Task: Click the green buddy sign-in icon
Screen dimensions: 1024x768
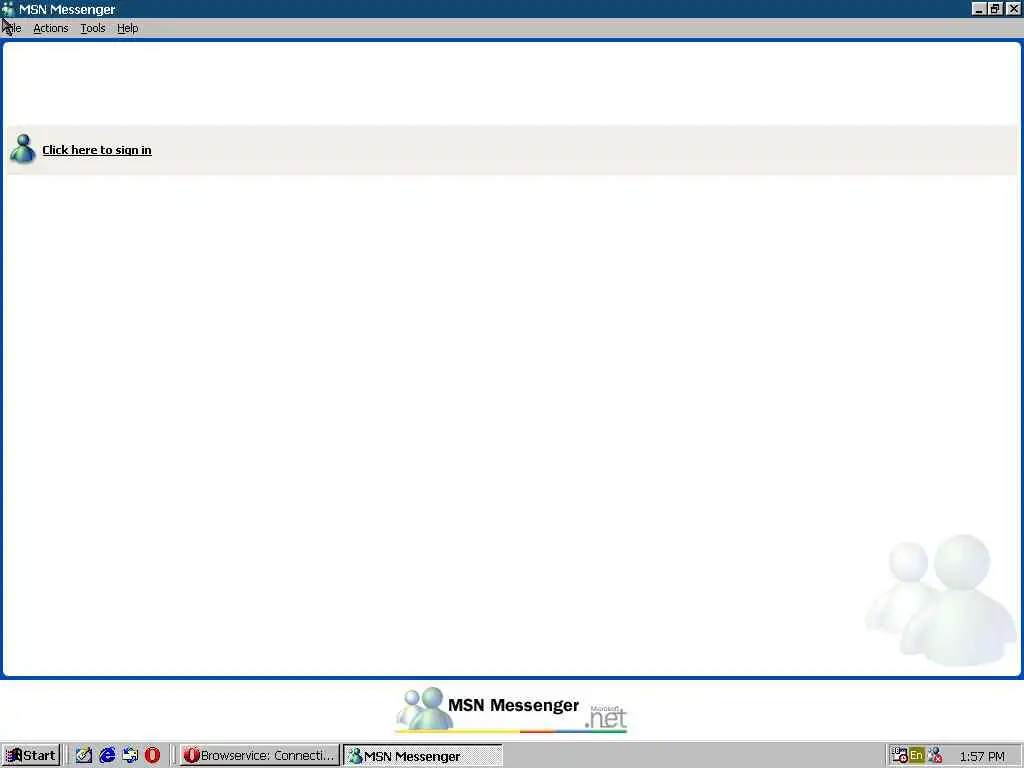Action: click(23, 149)
